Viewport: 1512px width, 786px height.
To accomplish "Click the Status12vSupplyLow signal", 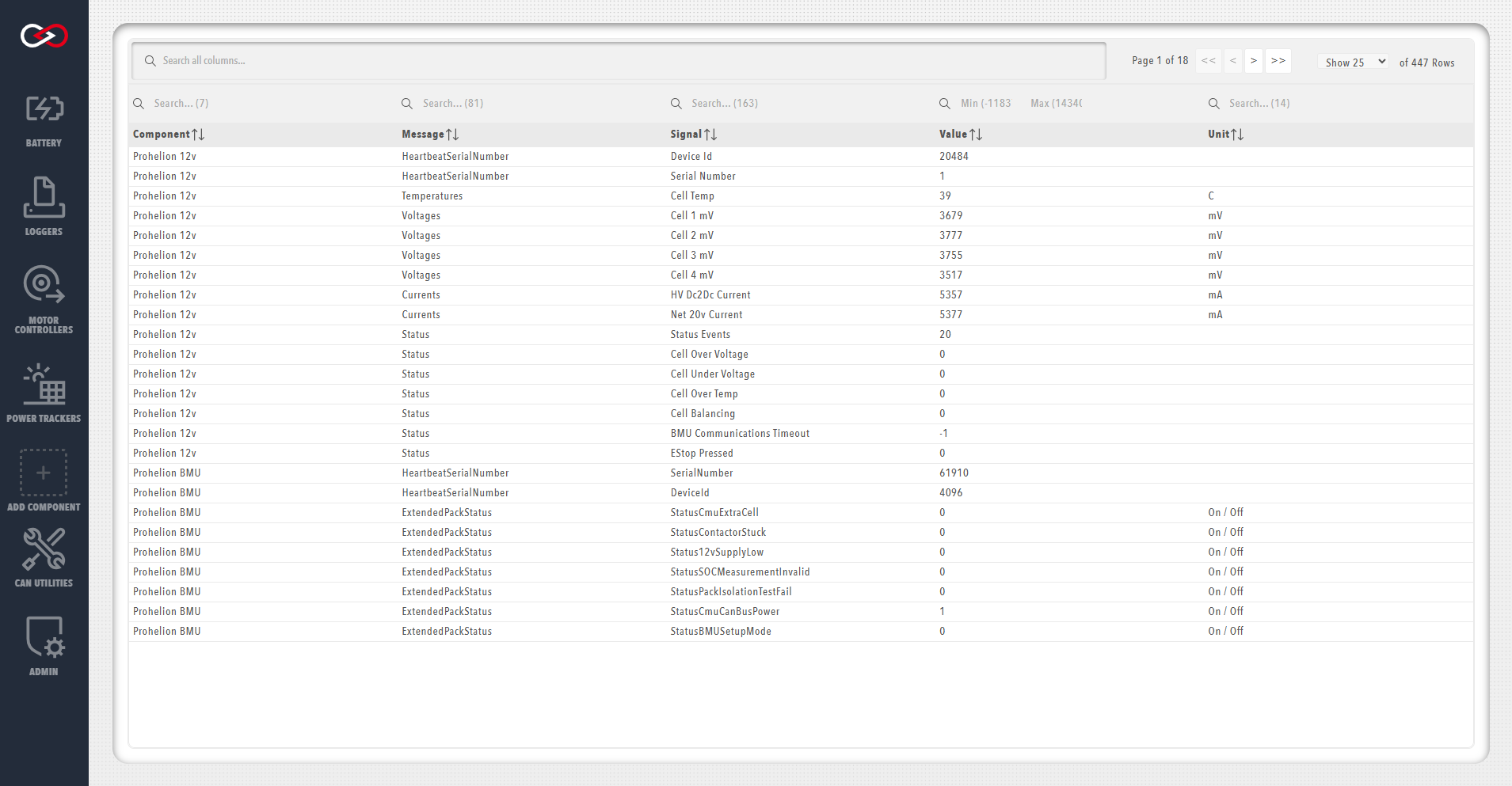I will [x=718, y=552].
